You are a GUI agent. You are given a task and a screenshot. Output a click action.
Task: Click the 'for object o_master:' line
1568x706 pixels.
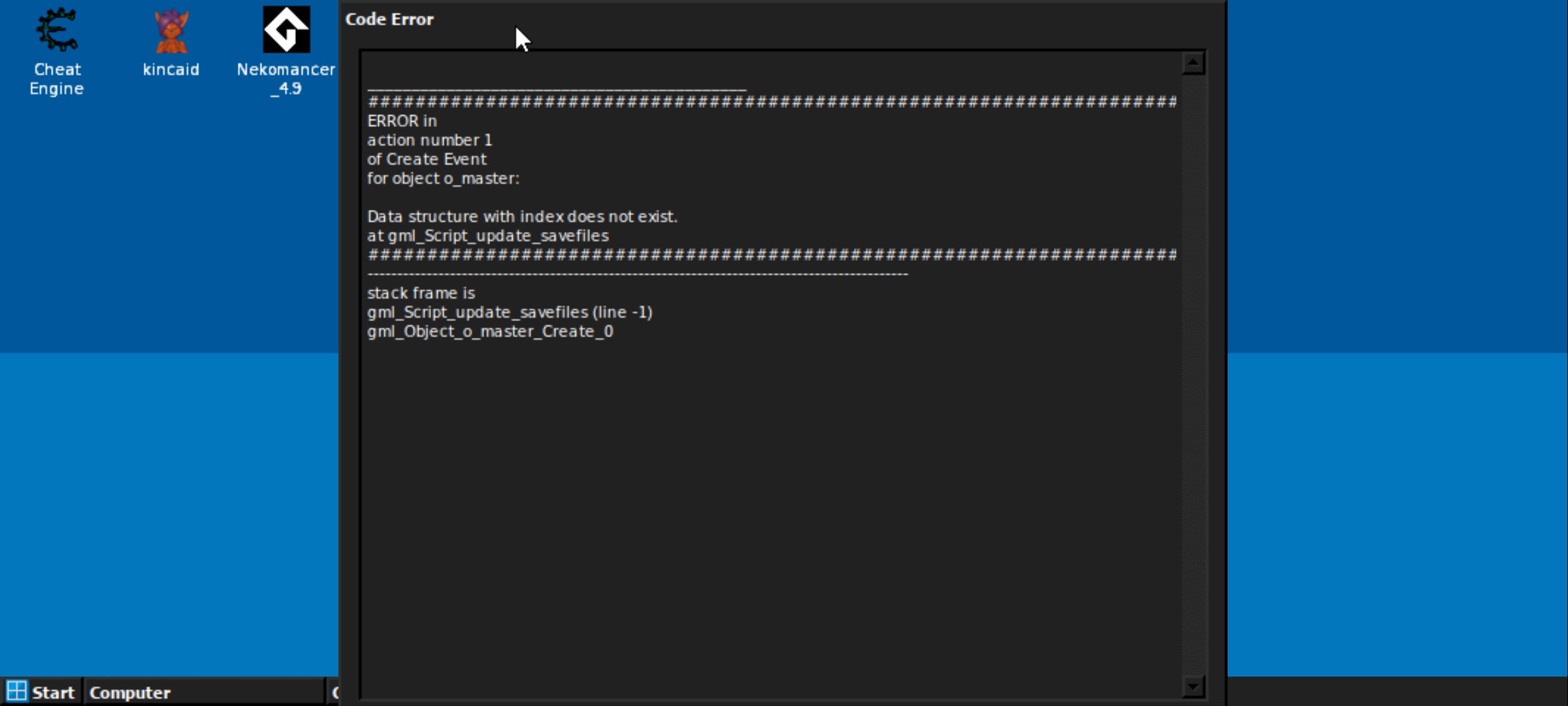[x=443, y=178]
